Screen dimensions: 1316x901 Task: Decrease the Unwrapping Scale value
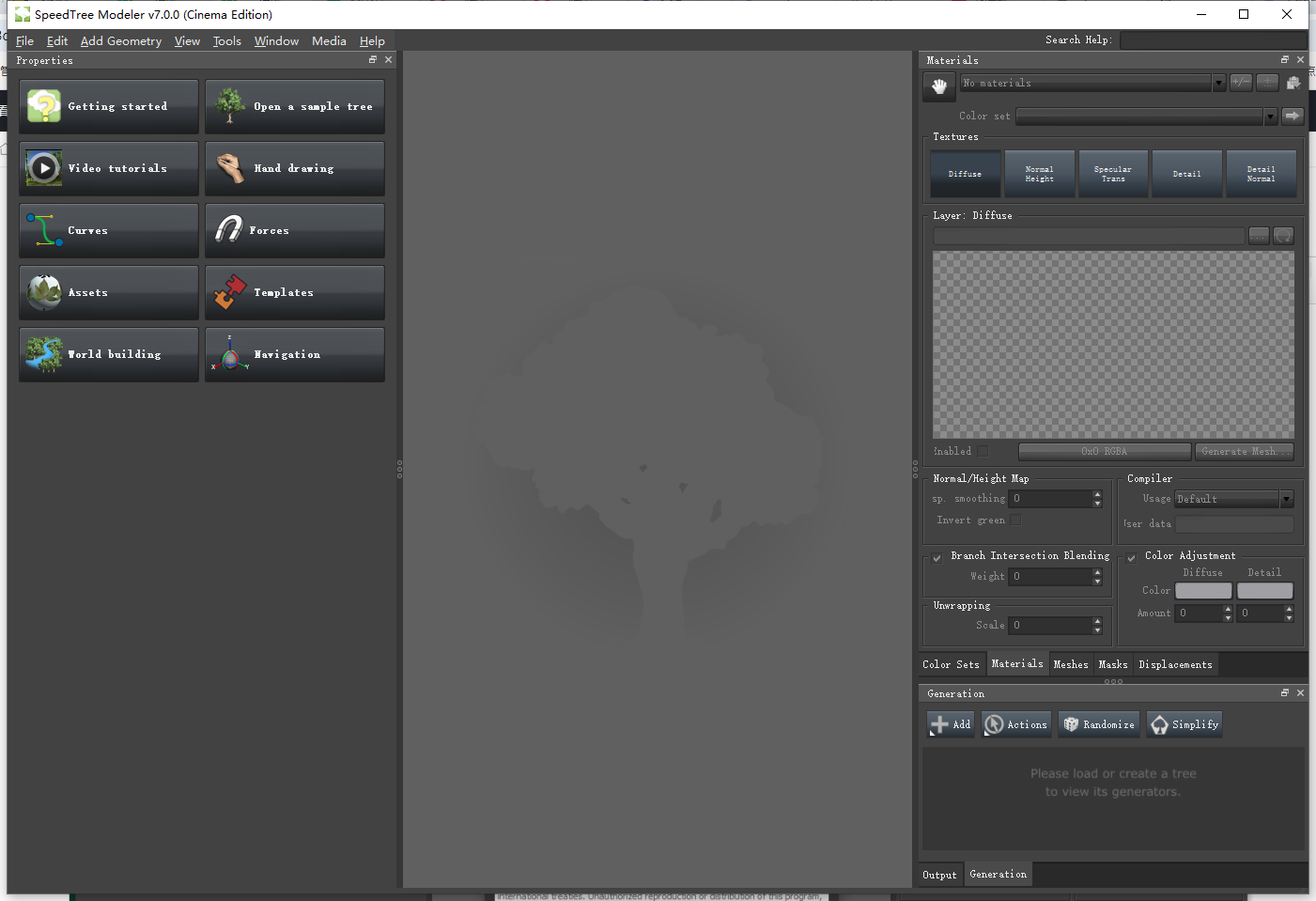[x=1097, y=629]
